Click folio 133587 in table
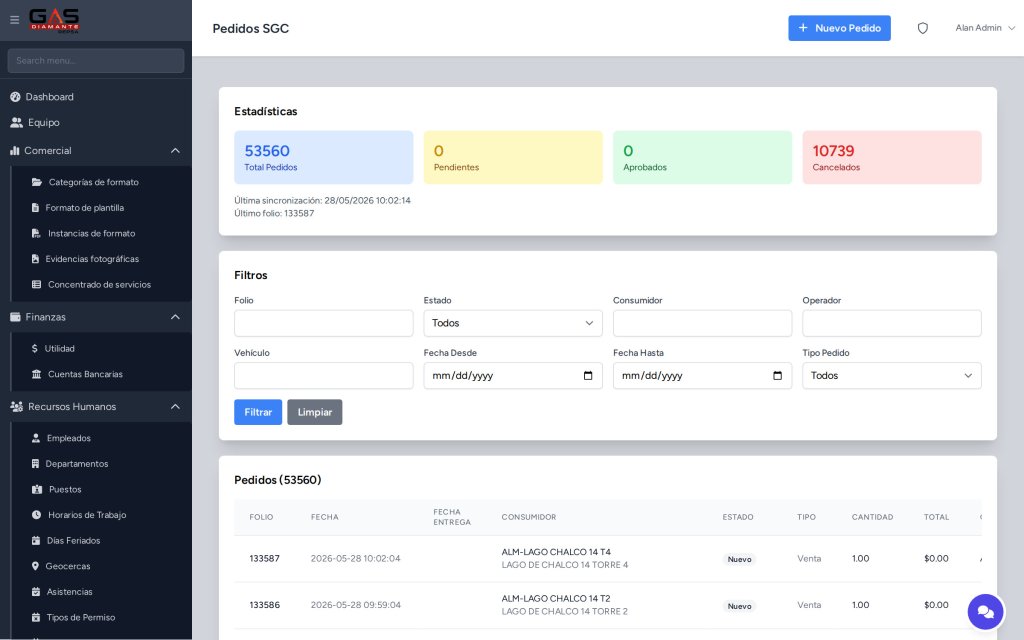This screenshot has width=1024, height=640. [x=264, y=558]
